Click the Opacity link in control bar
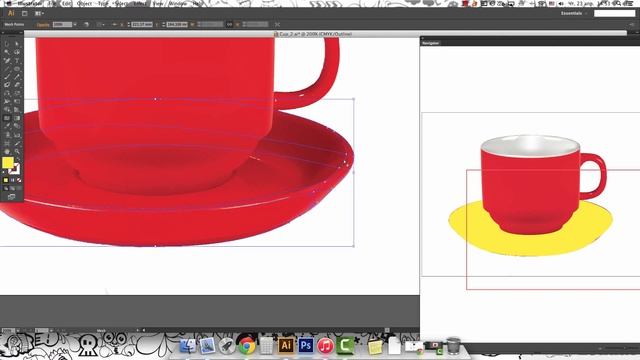Viewport: 640px width, 360px height. click(x=43, y=24)
